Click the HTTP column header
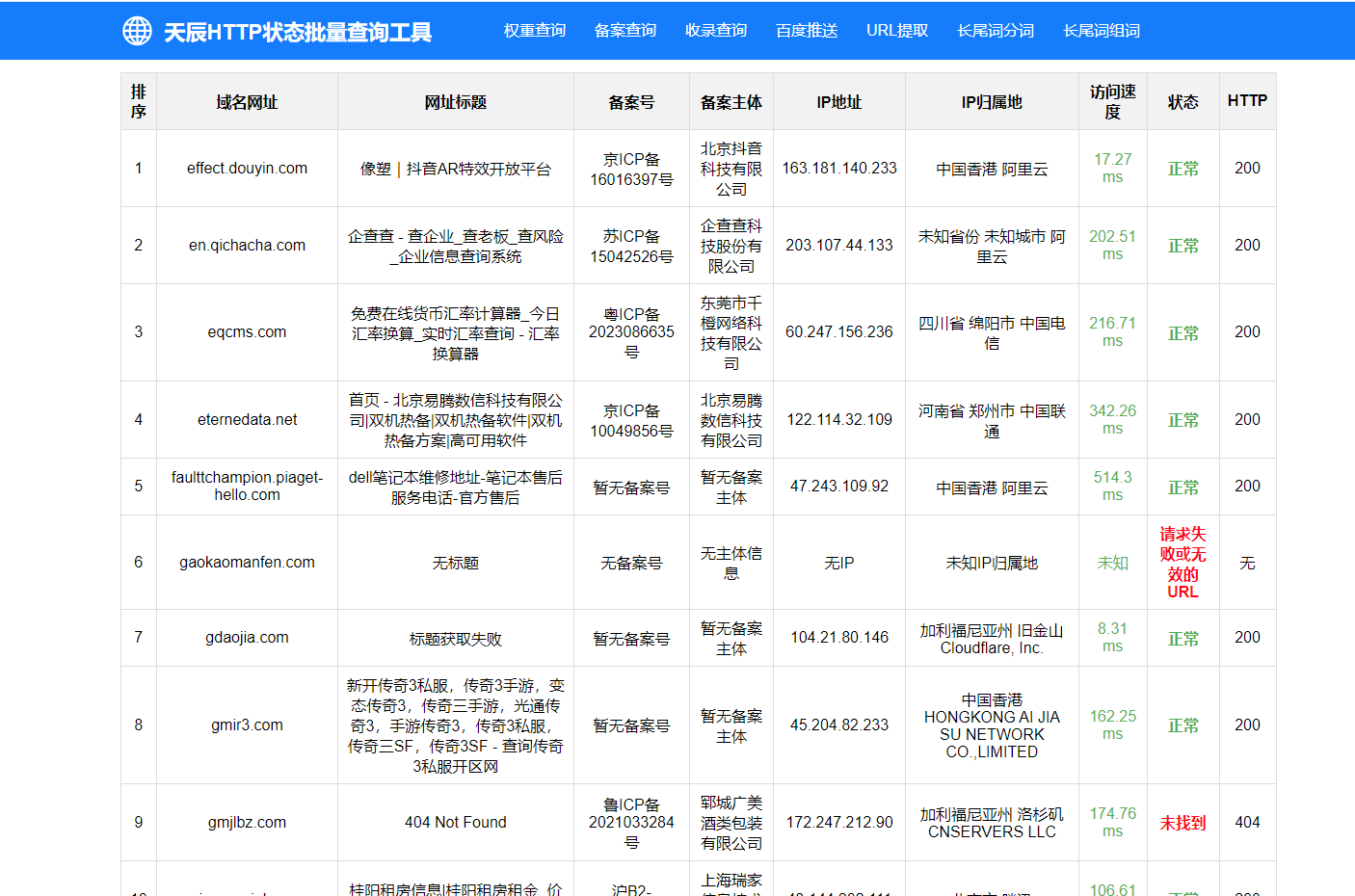Screen dimensions: 1355x896 [1248, 101]
